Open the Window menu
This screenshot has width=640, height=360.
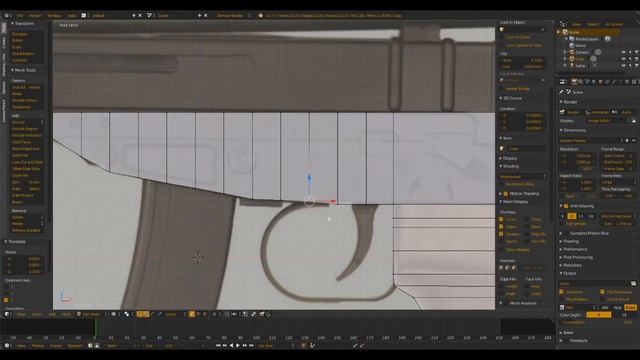(x=54, y=16)
